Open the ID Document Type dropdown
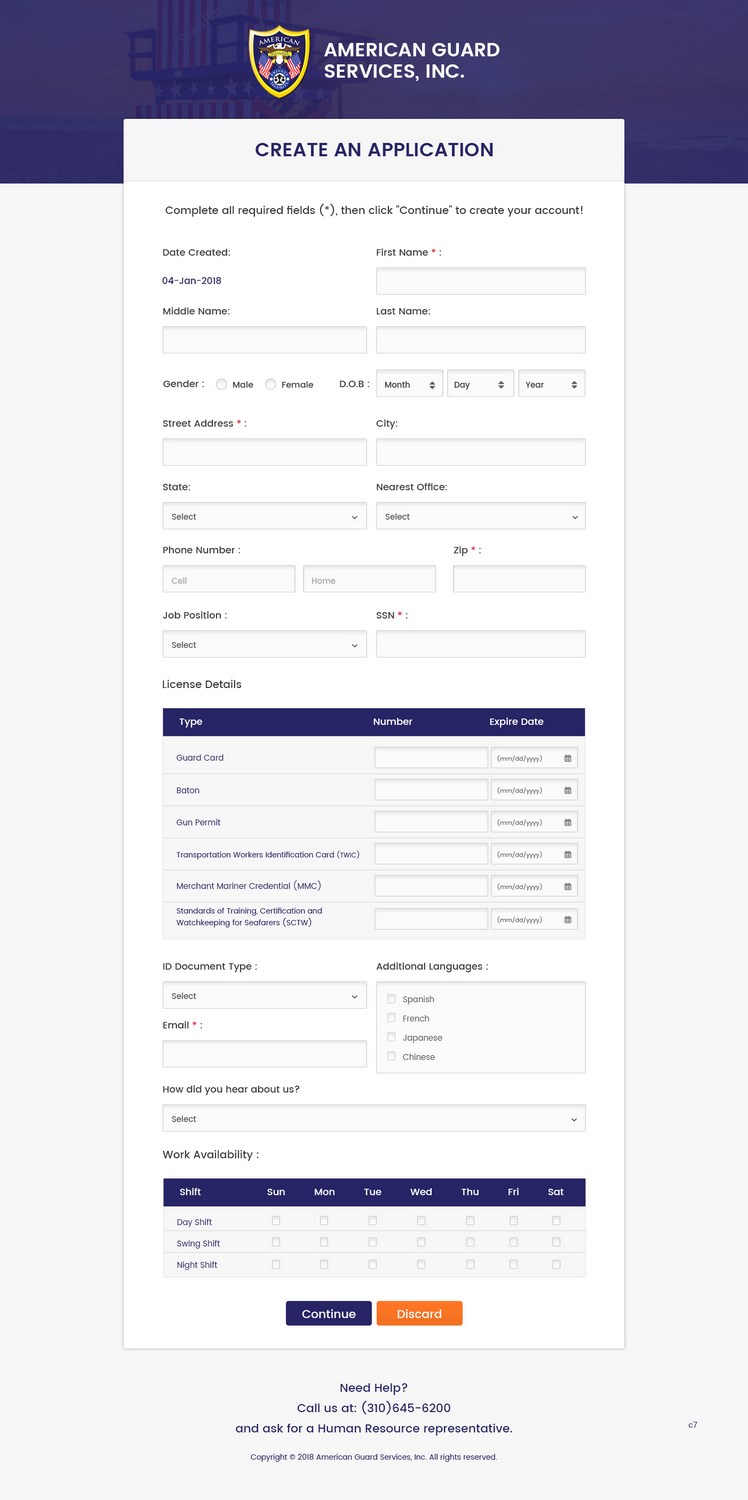 [x=264, y=995]
